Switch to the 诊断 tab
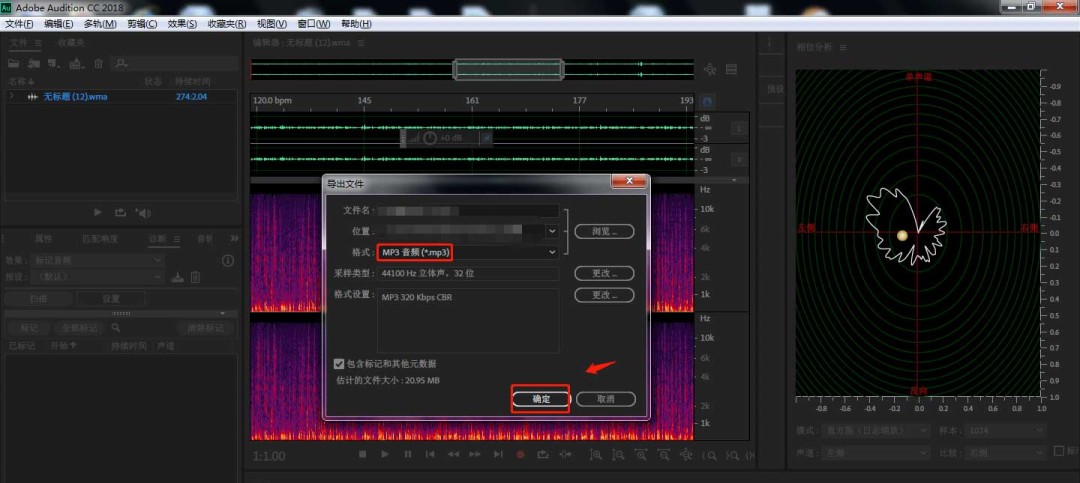The image size is (1080, 483). (157, 239)
